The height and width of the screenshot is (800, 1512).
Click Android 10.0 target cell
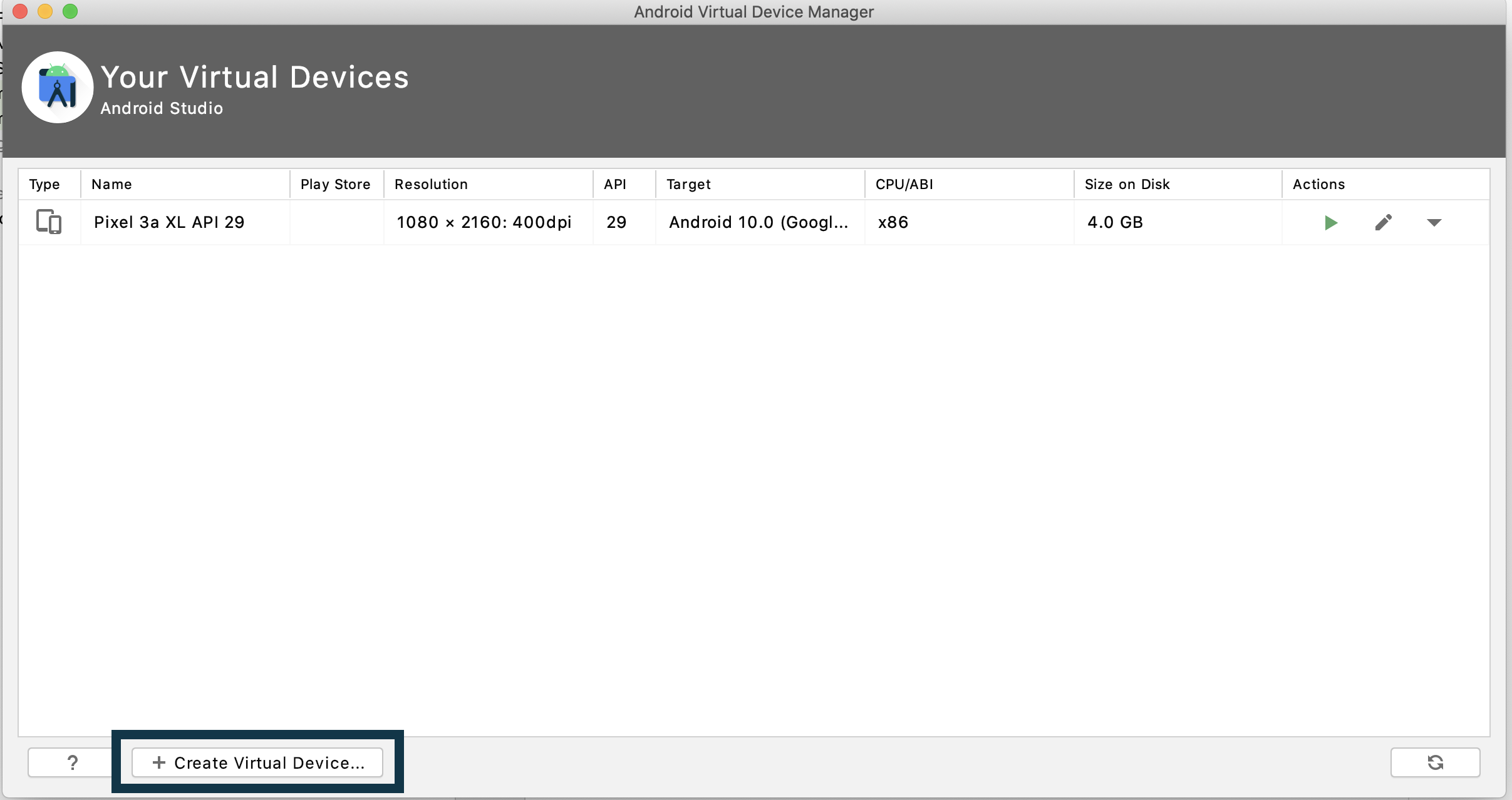point(758,222)
